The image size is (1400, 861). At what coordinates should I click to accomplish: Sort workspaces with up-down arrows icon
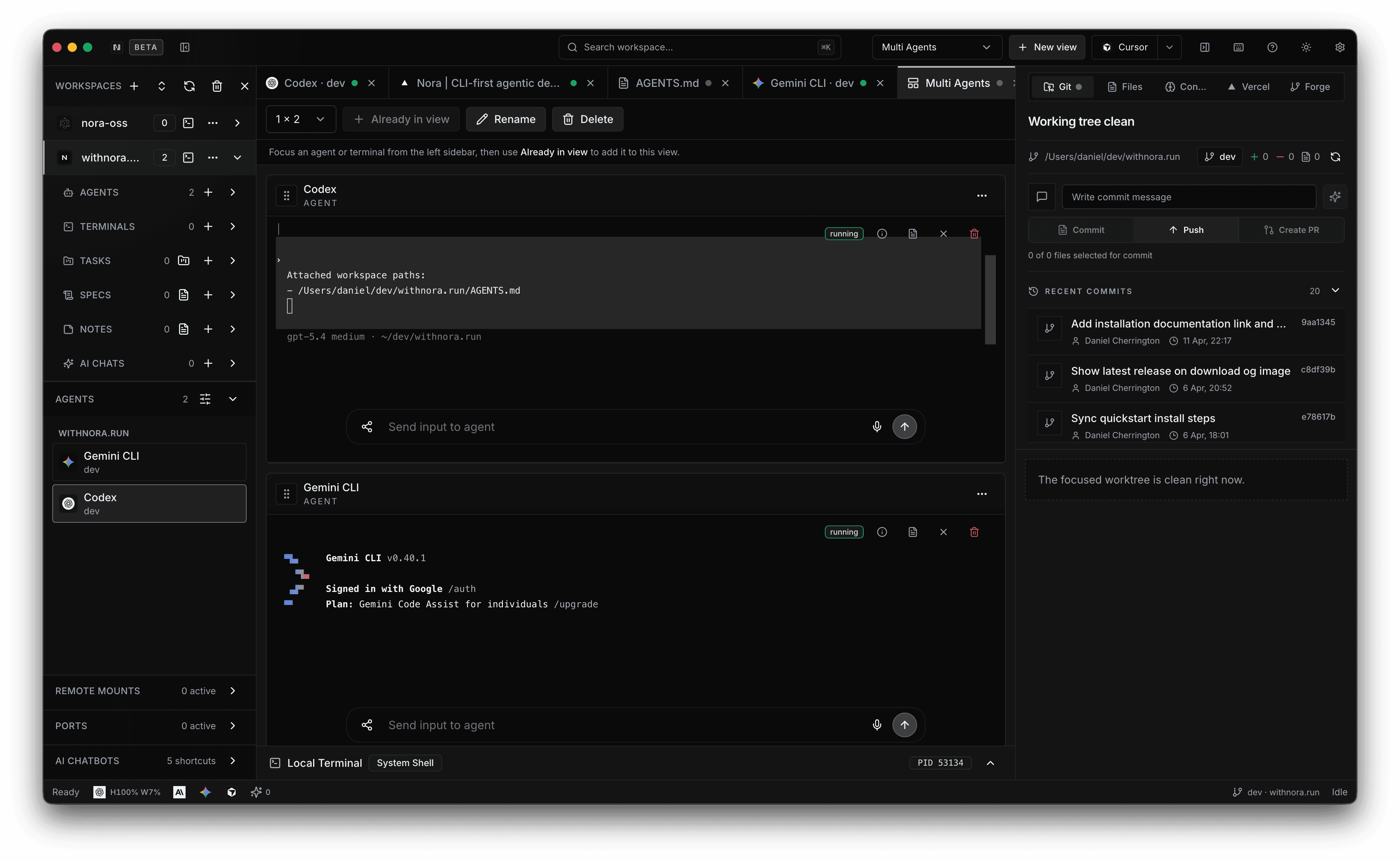(162, 86)
